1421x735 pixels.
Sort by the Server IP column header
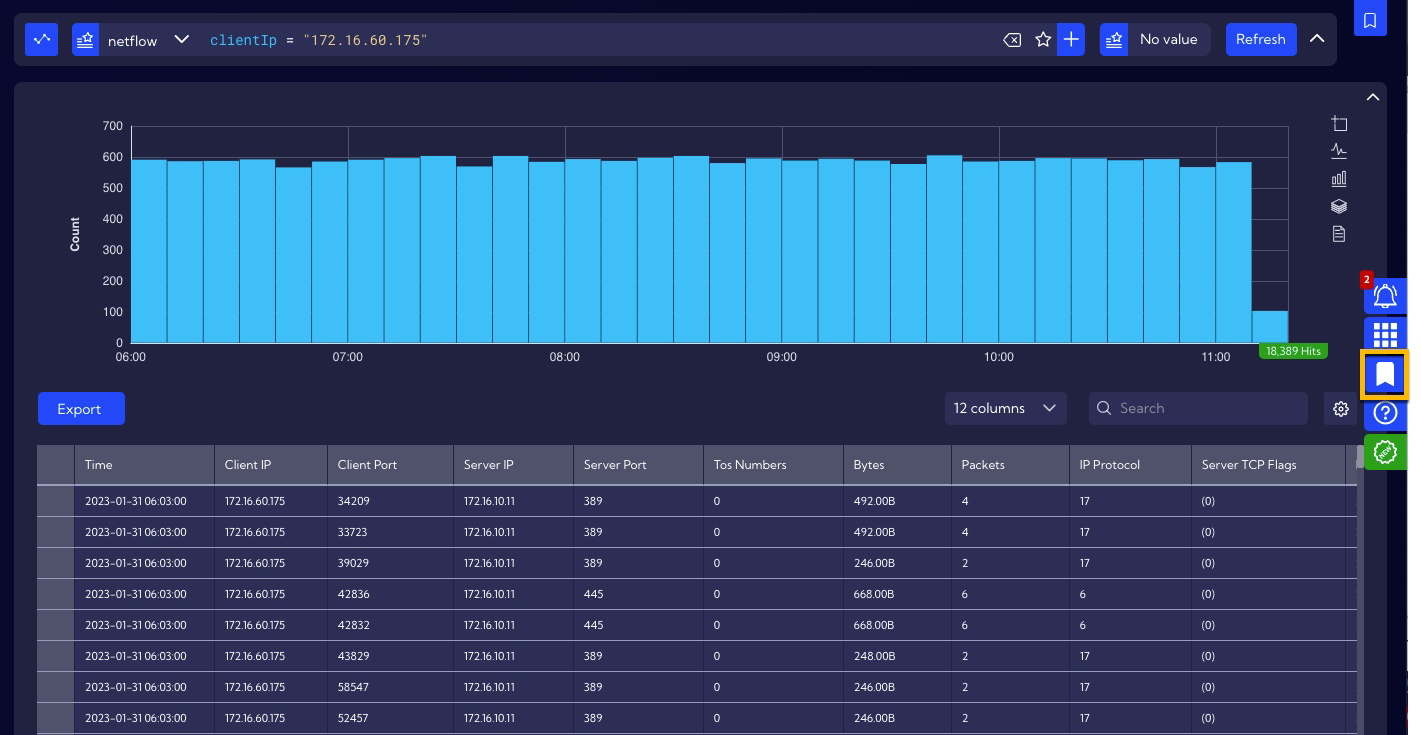[x=513, y=465]
